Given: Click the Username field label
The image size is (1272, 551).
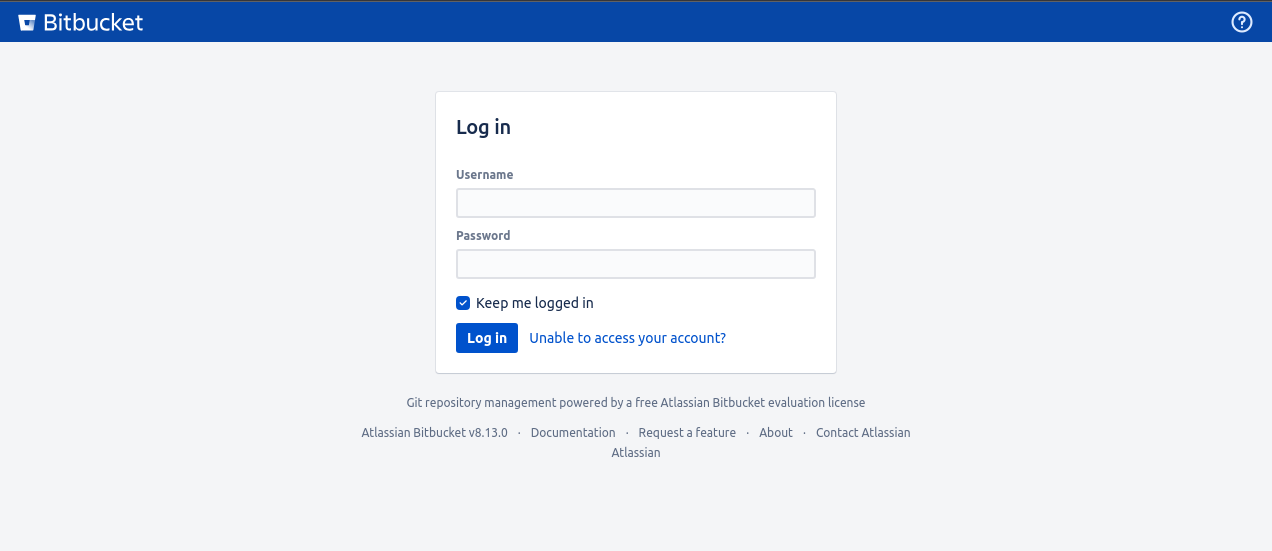Looking at the screenshot, I should [x=484, y=175].
